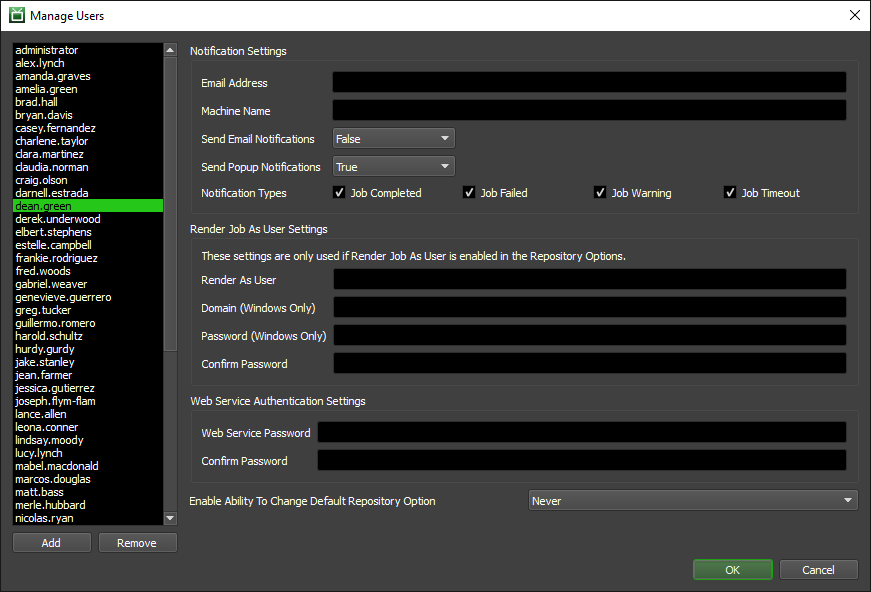The height and width of the screenshot is (592, 871).
Task: Click the Domain (Windows Only) field
Action: pos(590,307)
